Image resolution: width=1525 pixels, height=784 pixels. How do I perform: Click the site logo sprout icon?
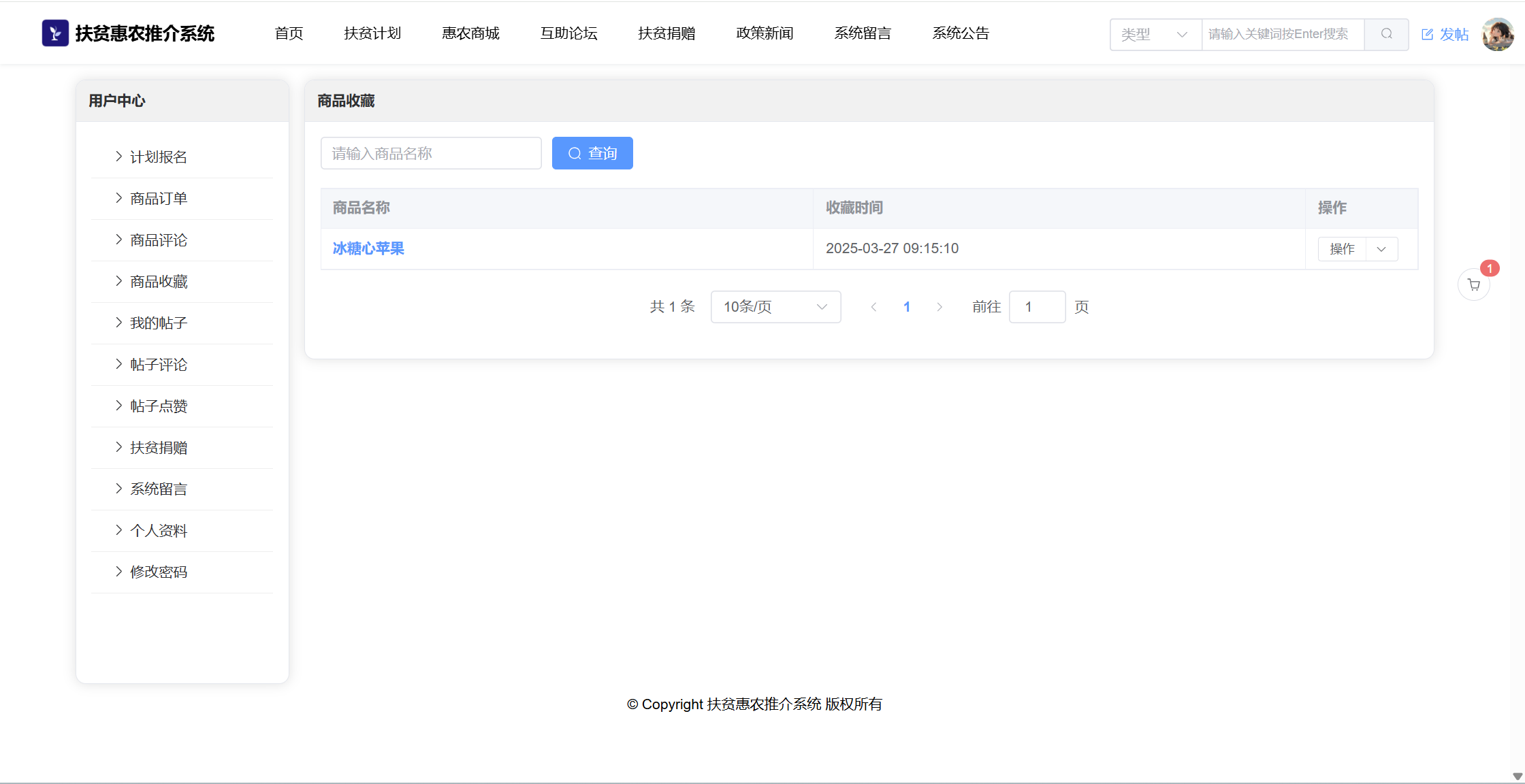coord(55,33)
